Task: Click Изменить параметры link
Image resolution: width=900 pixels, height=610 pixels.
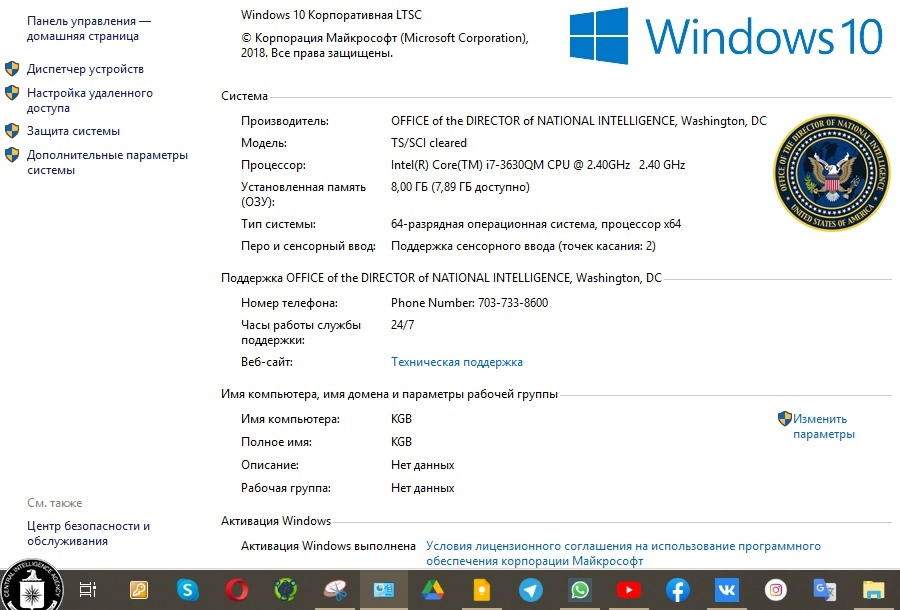Action: [824, 426]
